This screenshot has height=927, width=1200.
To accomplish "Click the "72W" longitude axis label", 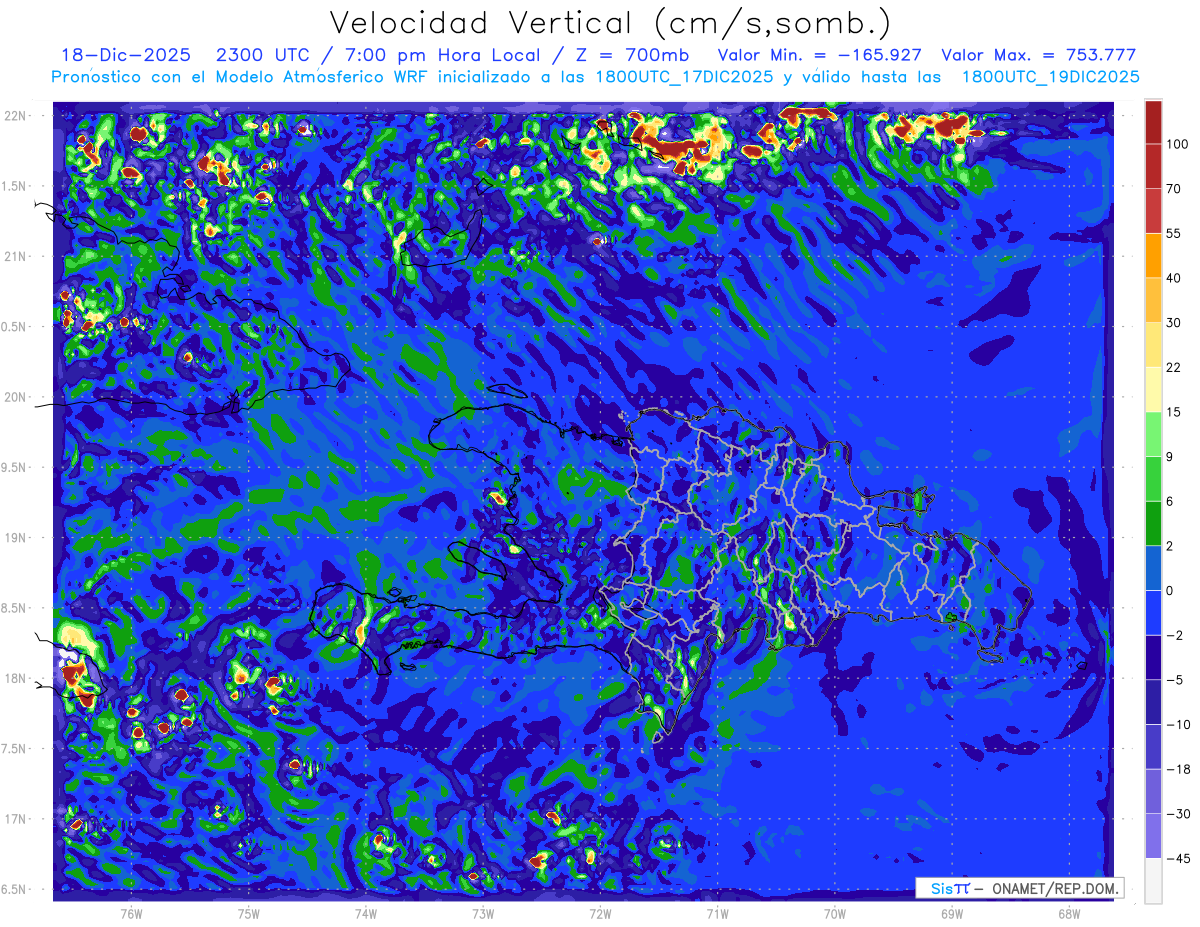I will pos(600,912).
